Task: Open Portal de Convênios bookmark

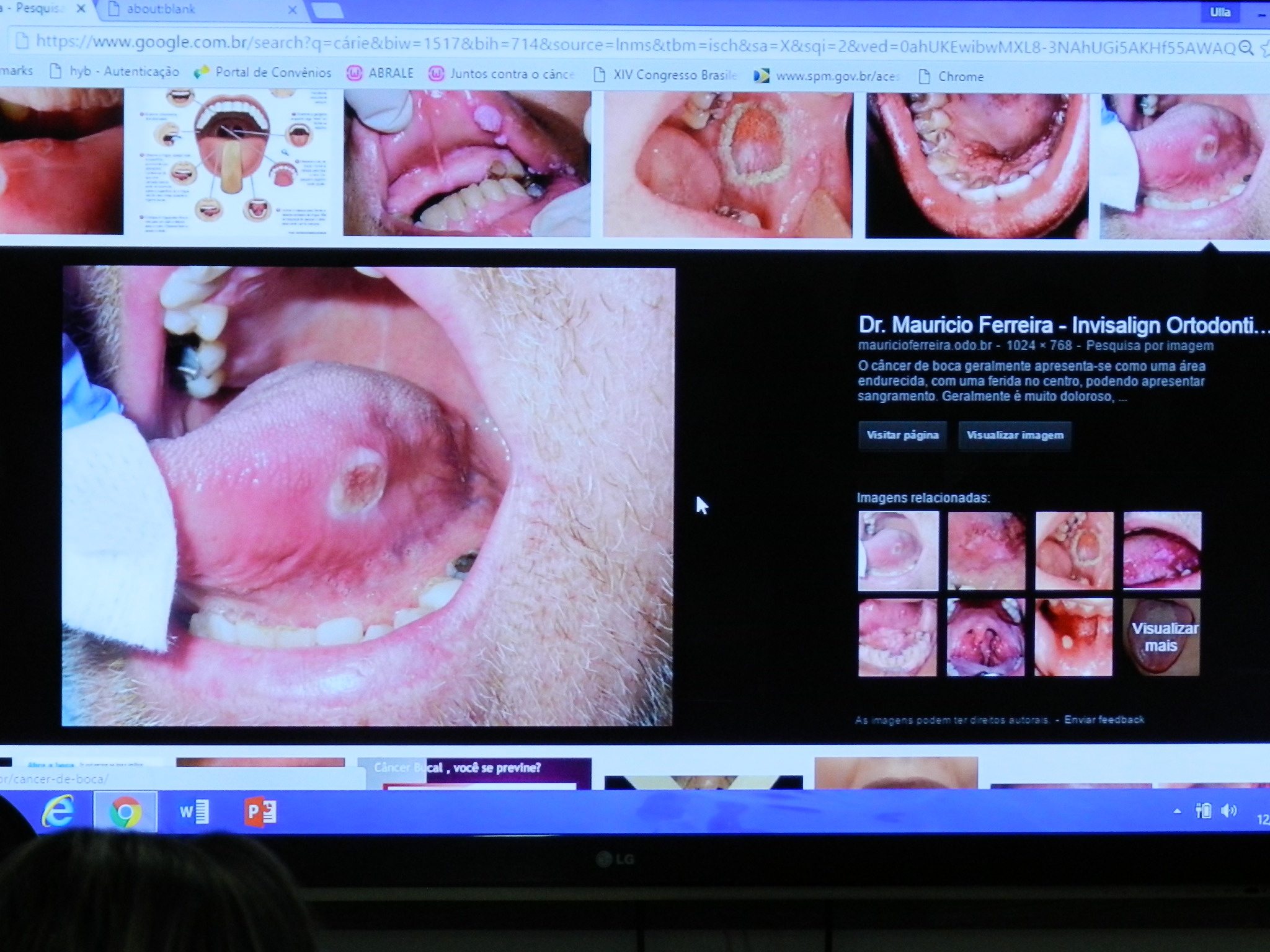Action: 262,73
